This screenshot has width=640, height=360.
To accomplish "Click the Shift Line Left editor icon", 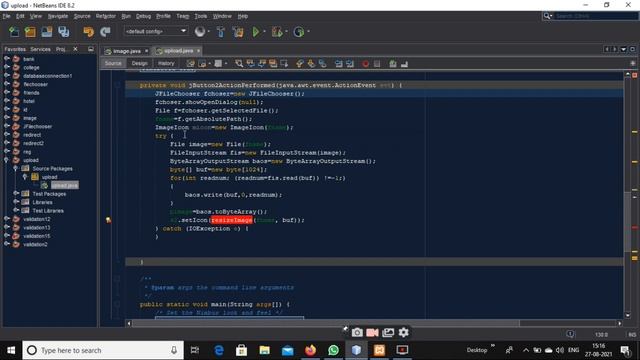I will [338, 63].
